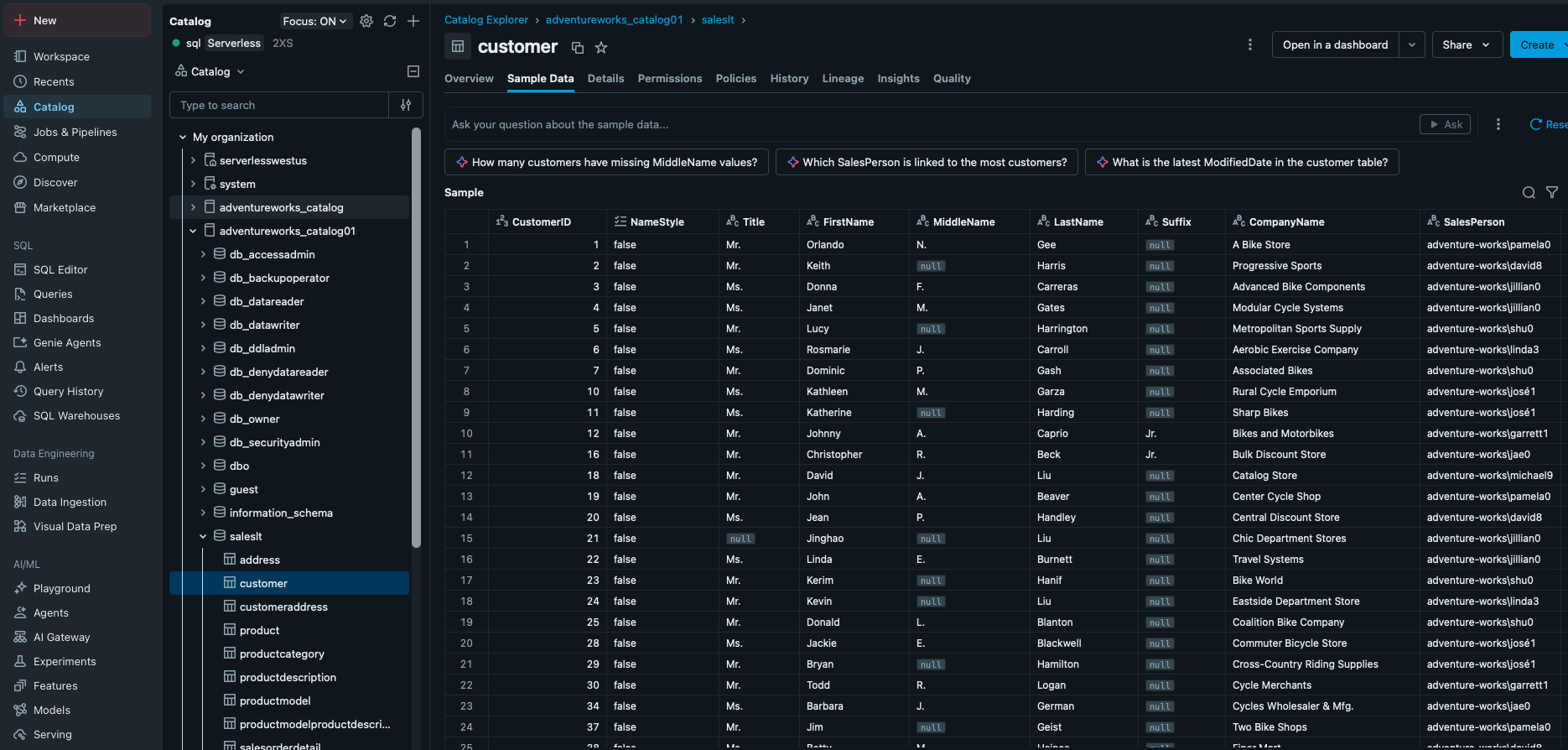Collapse My organization tree
1568x750 pixels.
pyautogui.click(x=183, y=137)
